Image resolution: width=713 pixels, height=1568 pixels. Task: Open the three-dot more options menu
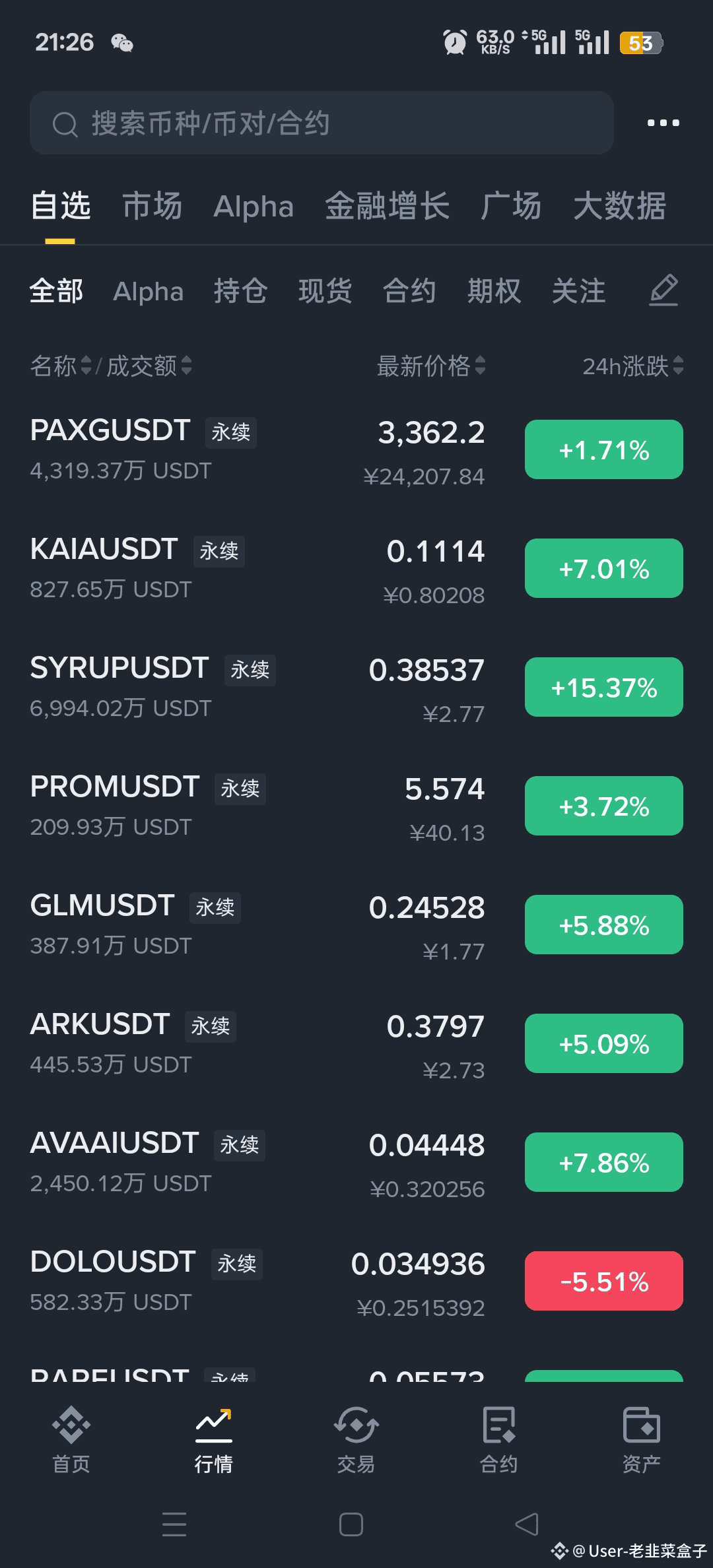tap(663, 123)
